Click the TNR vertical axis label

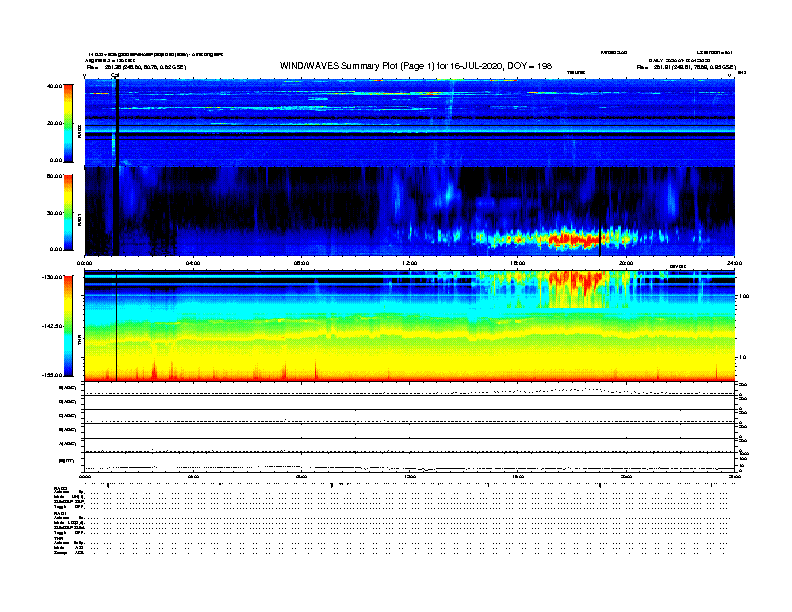click(79, 342)
